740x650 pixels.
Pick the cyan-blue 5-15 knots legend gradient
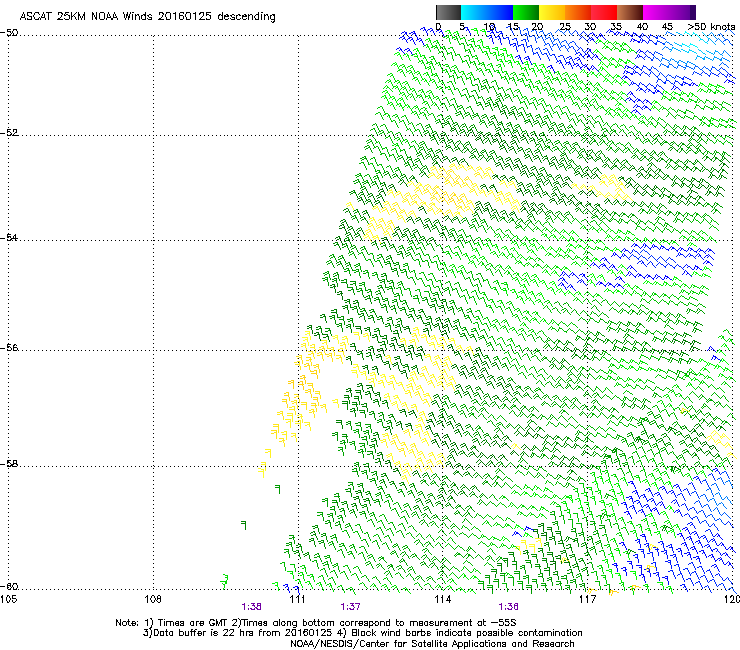click(487, 12)
